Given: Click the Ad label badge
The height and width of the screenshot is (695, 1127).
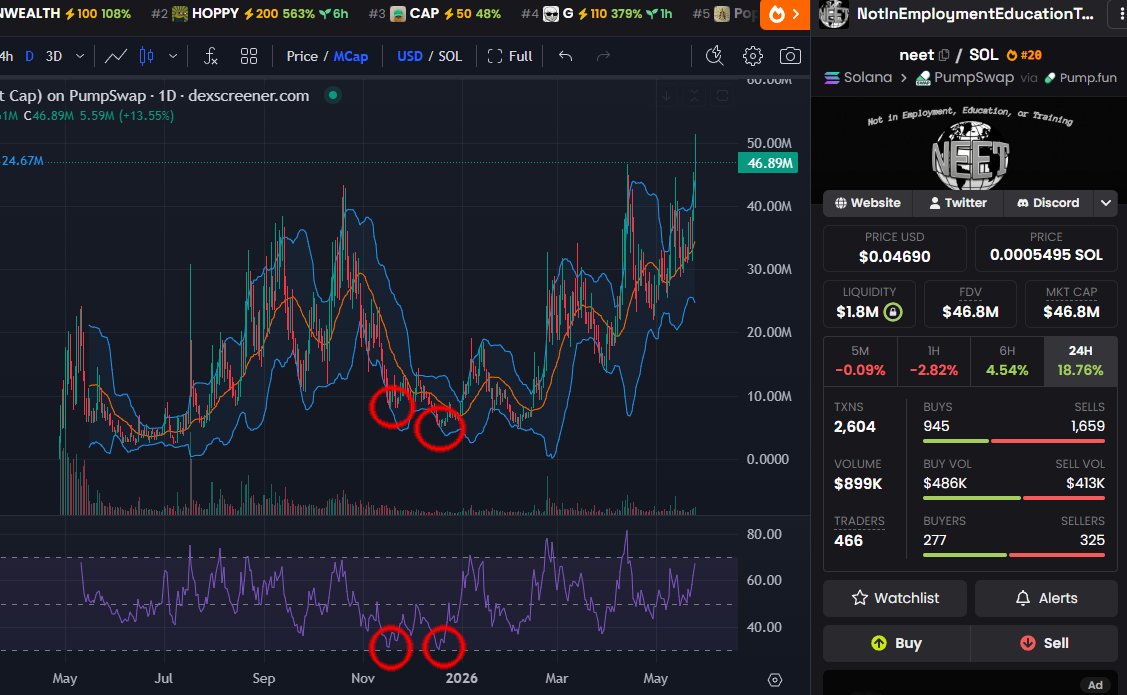Looking at the screenshot, I should click(x=1095, y=685).
